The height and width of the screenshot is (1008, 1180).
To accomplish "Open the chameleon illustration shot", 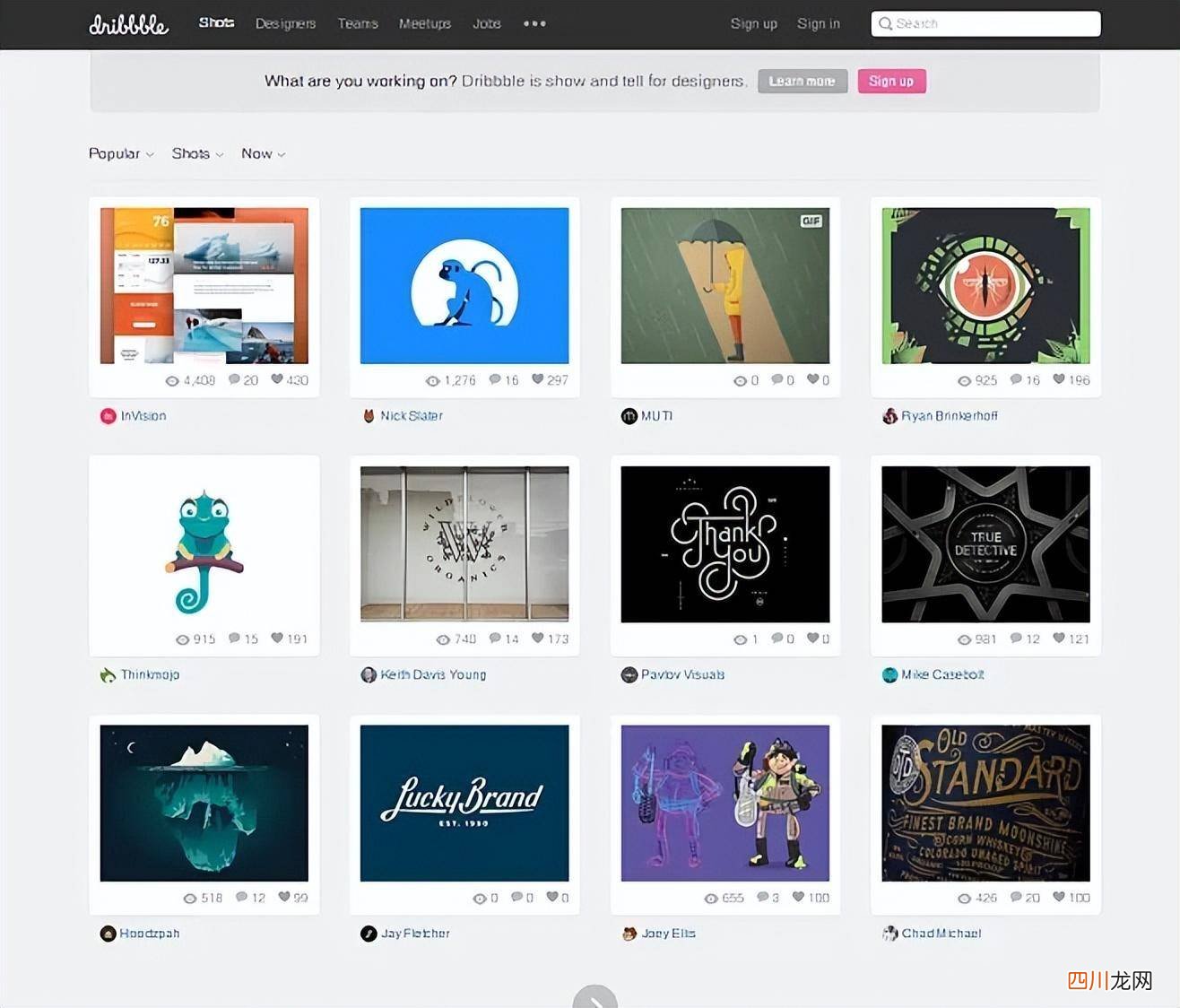I will pyautogui.click(x=204, y=544).
